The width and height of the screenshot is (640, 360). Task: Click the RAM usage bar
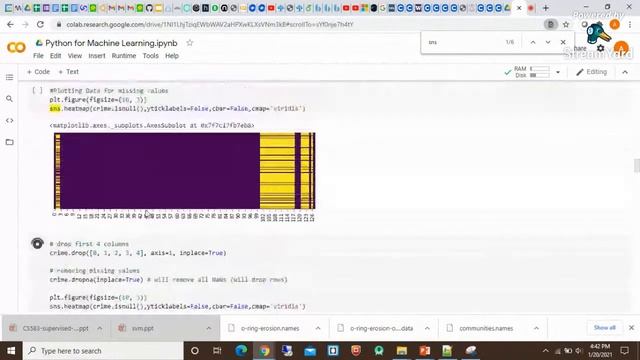click(540, 69)
